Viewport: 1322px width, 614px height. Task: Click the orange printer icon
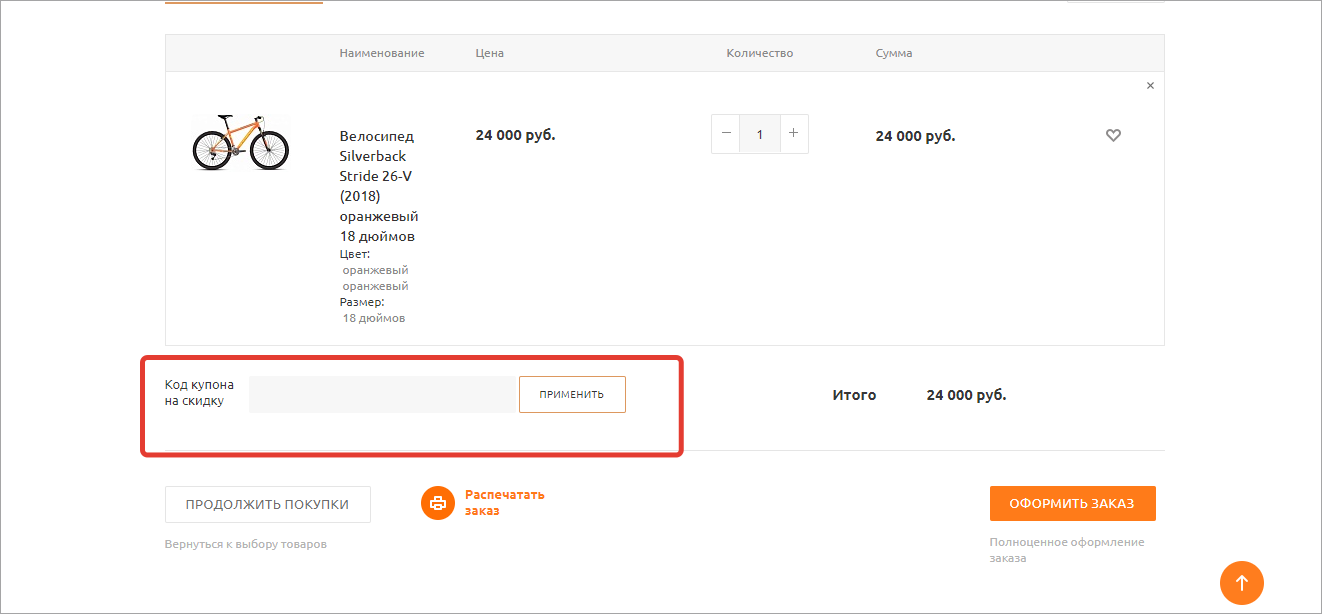coord(437,503)
